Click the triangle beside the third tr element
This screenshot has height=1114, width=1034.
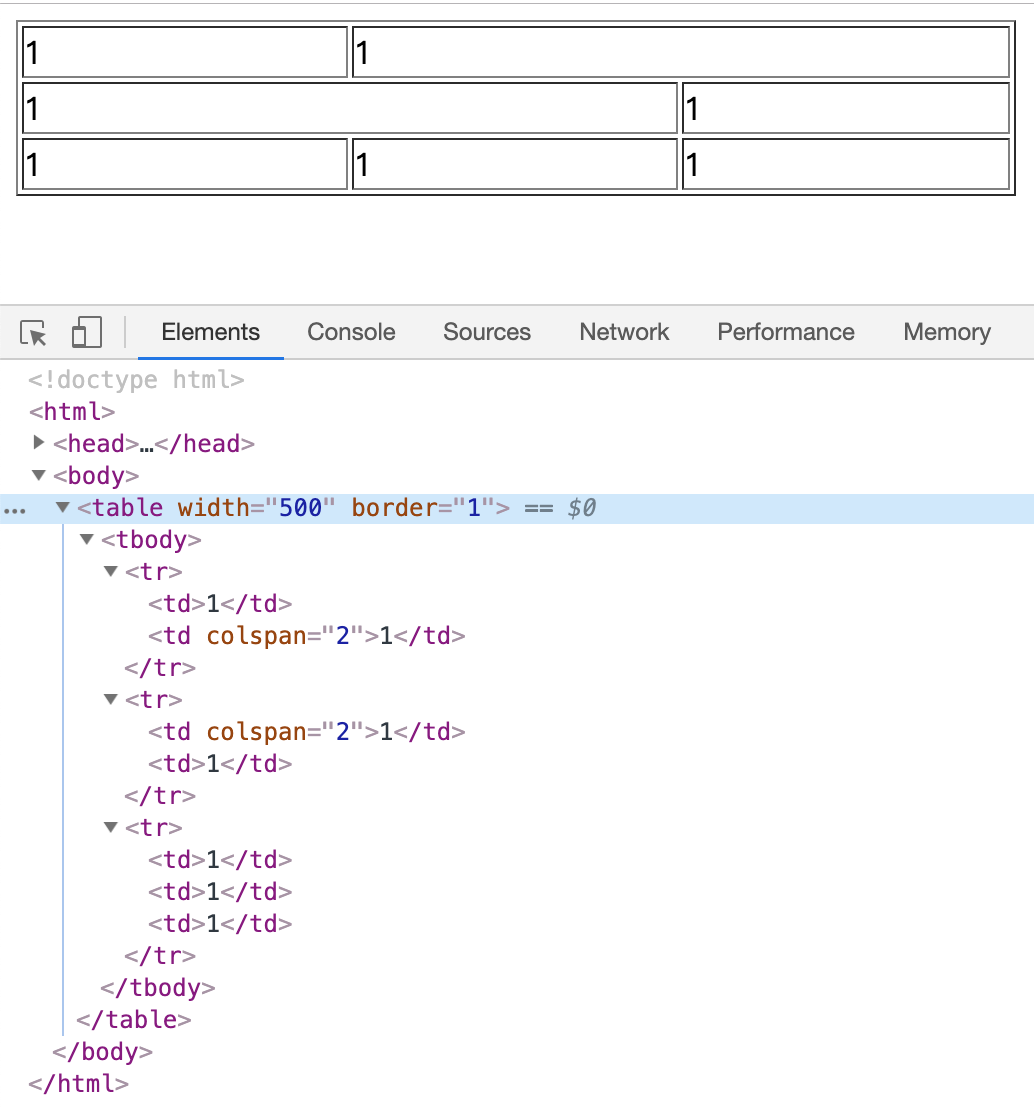coord(110,827)
